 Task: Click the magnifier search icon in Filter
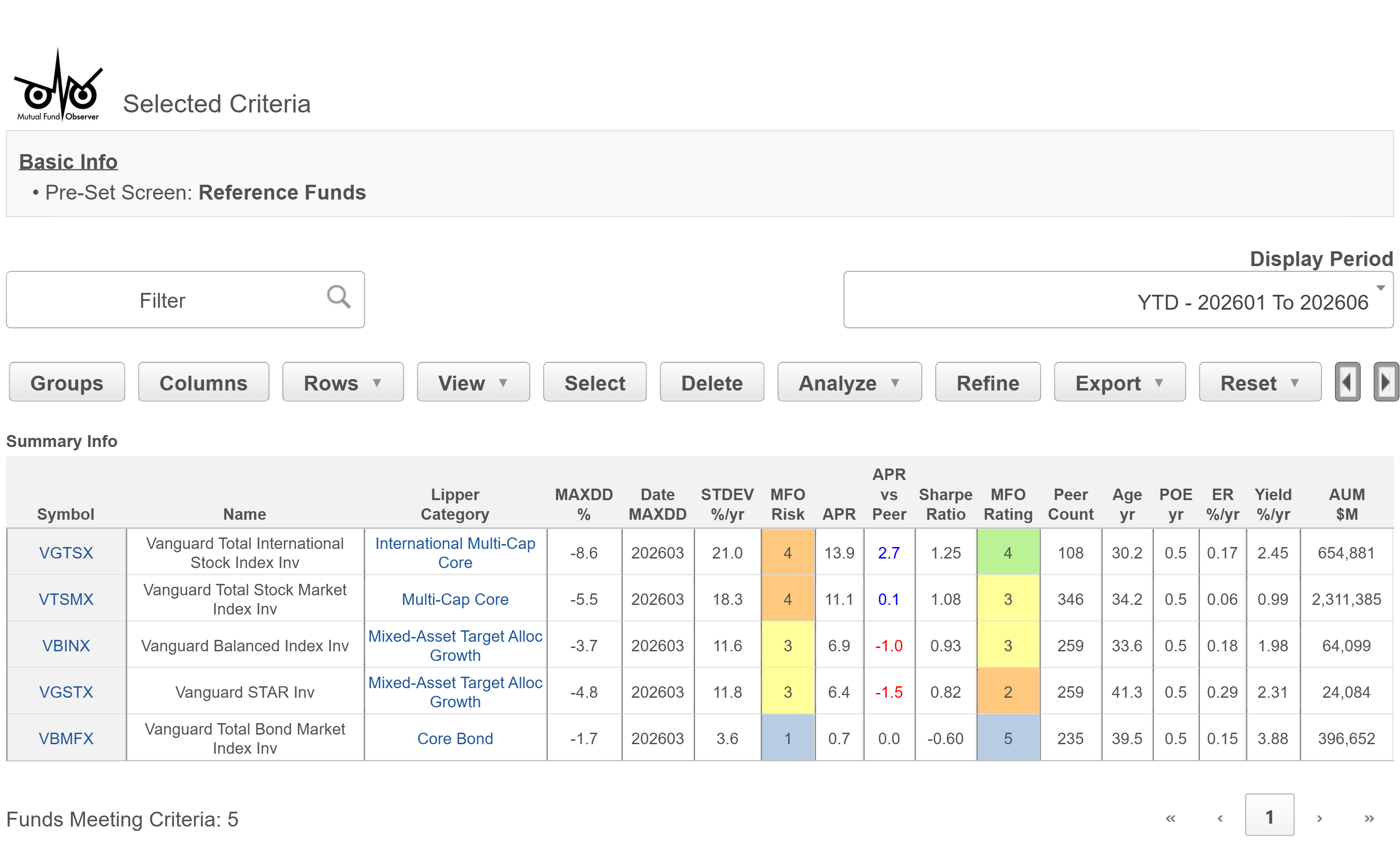(338, 296)
